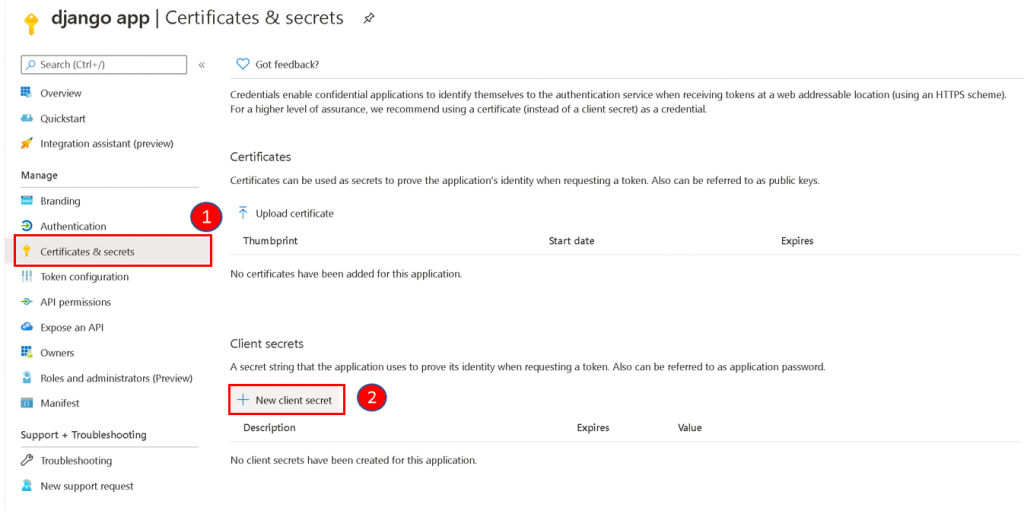1024x520 pixels.
Task: Click the Troubleshooting wrench icon
Action: click(x=27, y=461)
